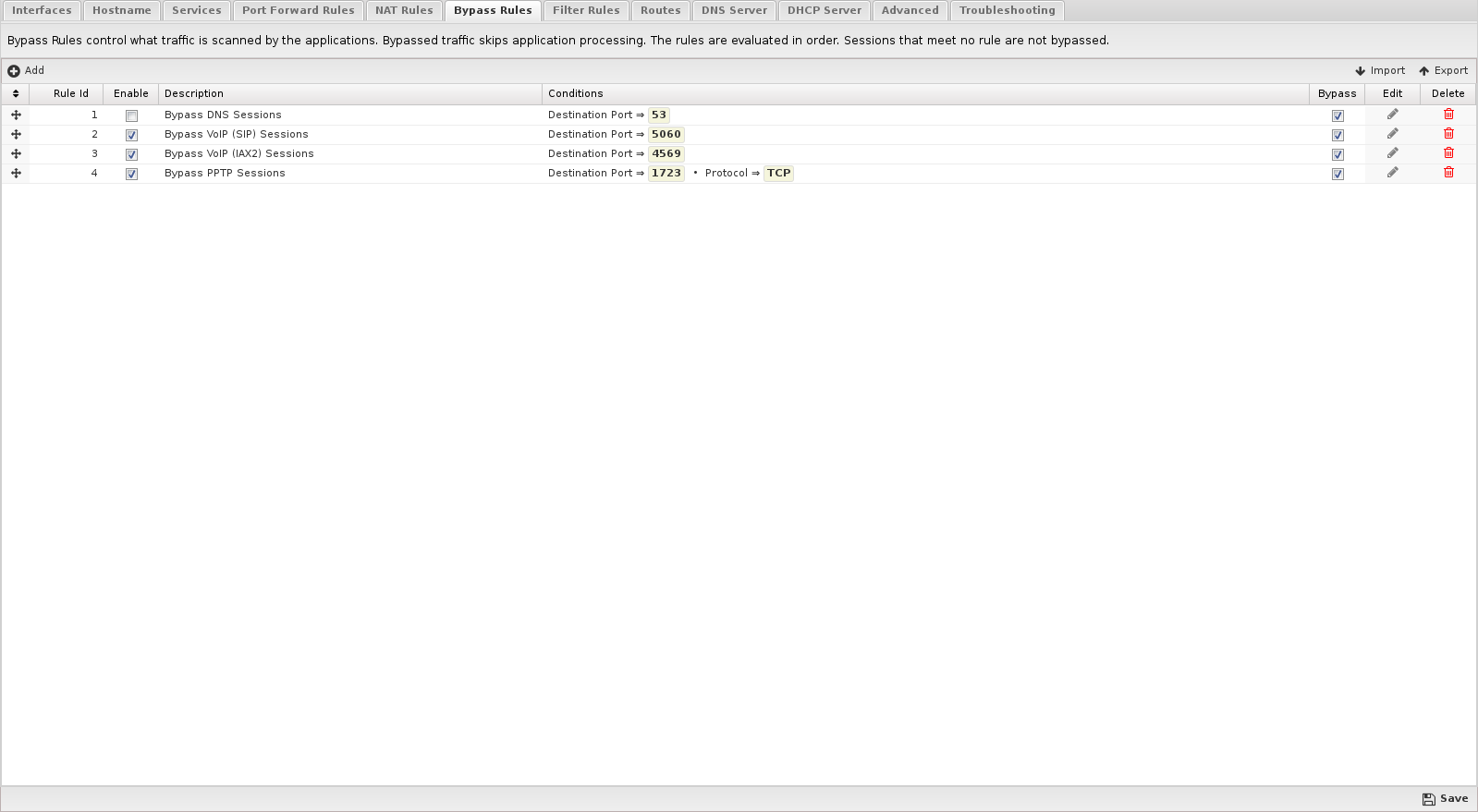Click the edit pencil for Bypass DNS Sessions
This screenshot has width=1478, height=812.
tap(1392, 115)
